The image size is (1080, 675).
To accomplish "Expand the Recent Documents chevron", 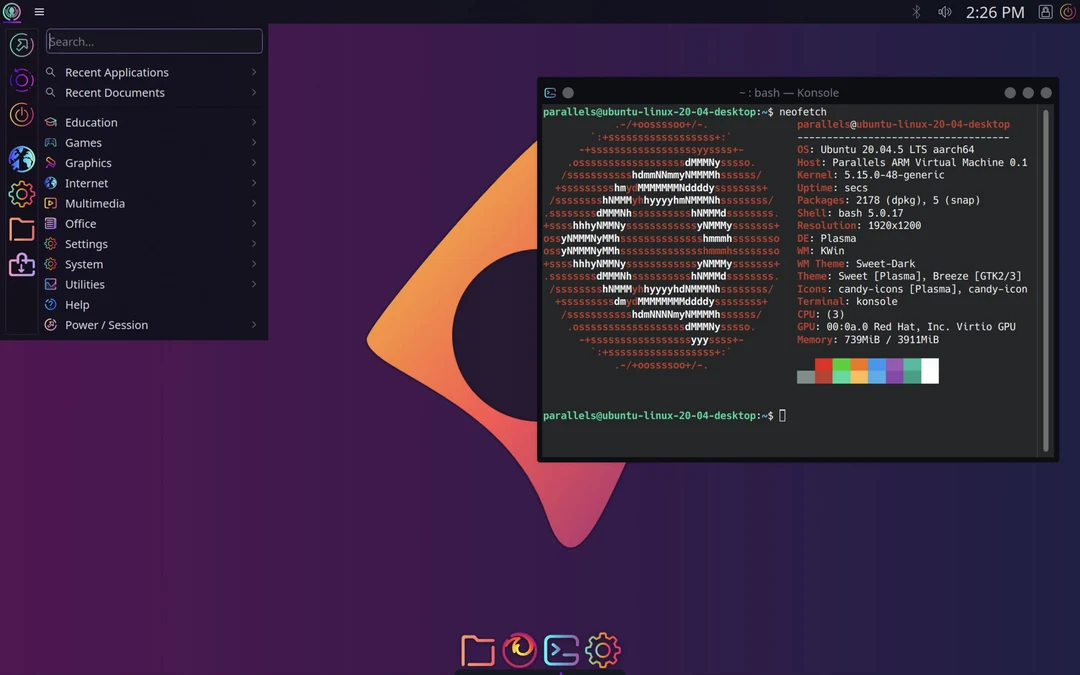I will click(253, 92).
